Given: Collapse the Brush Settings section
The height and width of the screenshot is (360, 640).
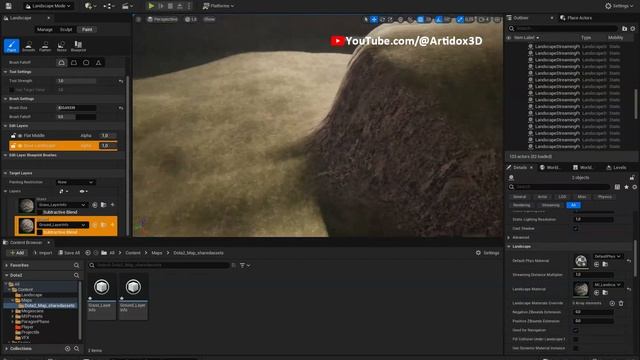Looking at the screenshot, I should click(6, 99).
